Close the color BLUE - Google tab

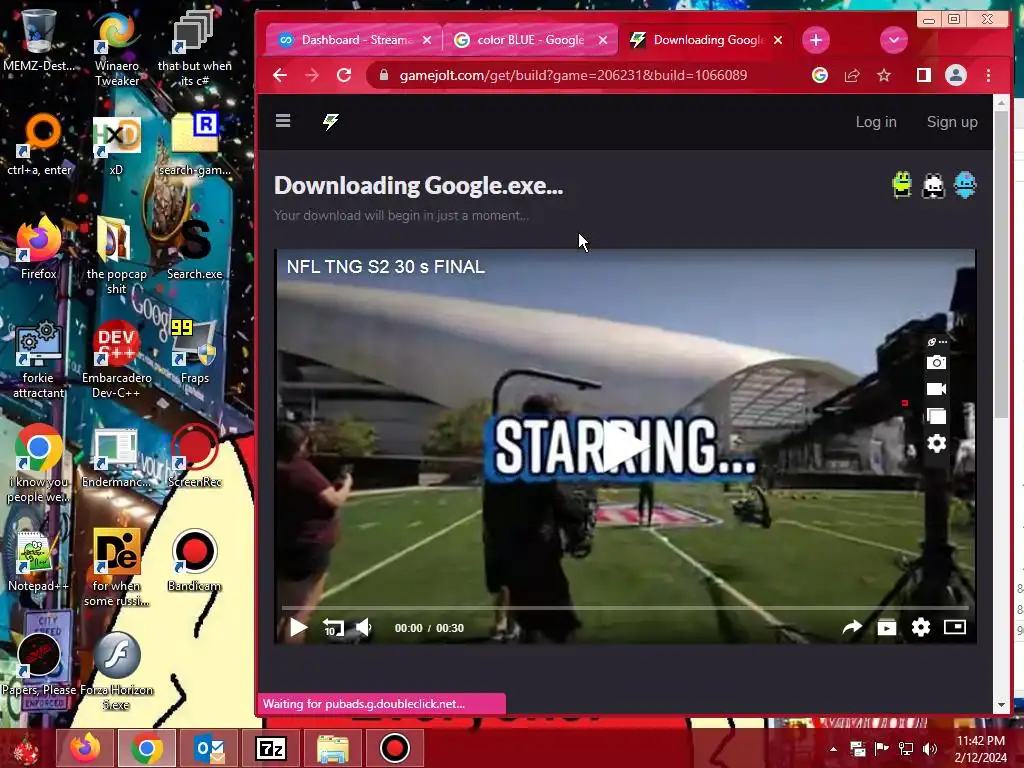[603, 40]
